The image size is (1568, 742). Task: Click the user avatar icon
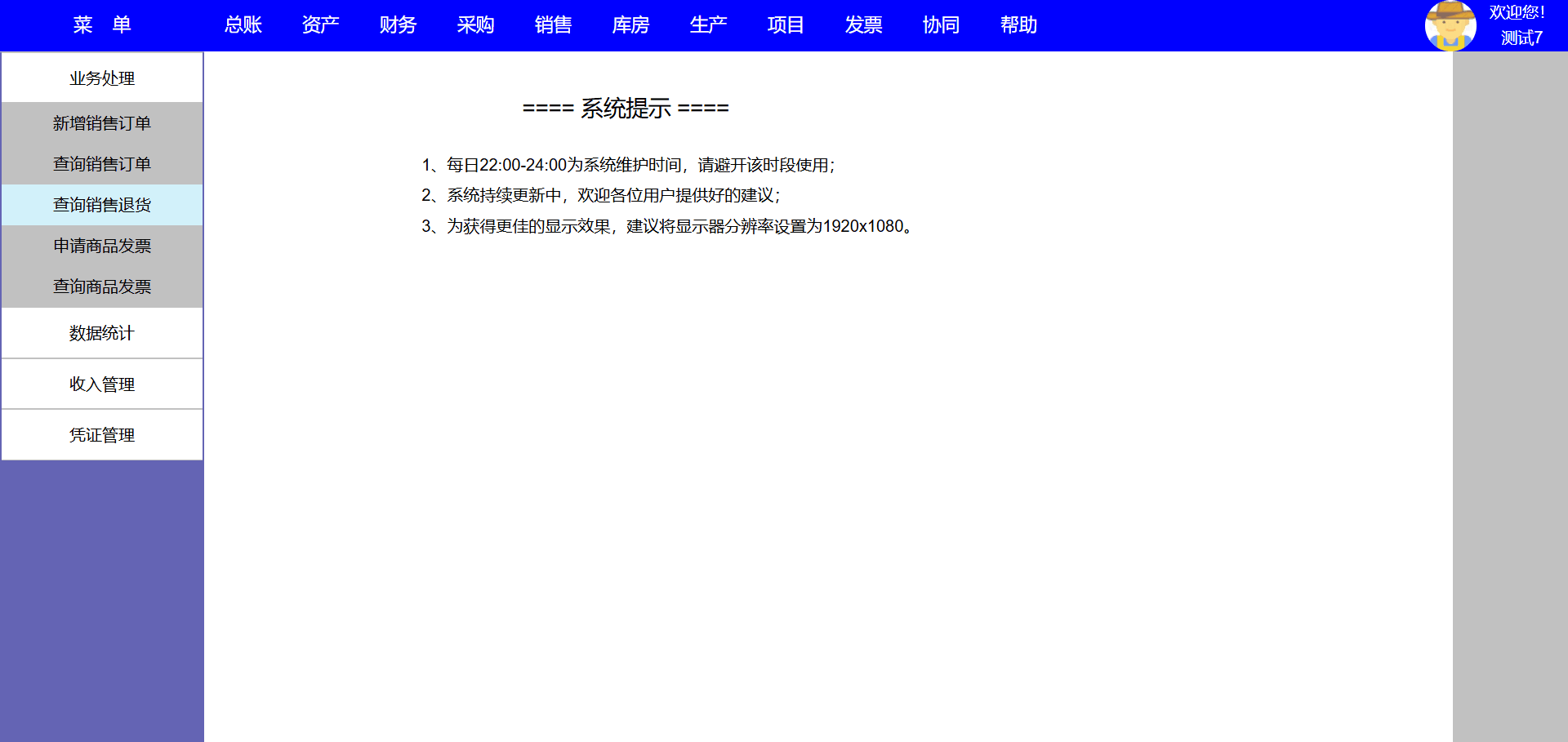coord(1450,25)
